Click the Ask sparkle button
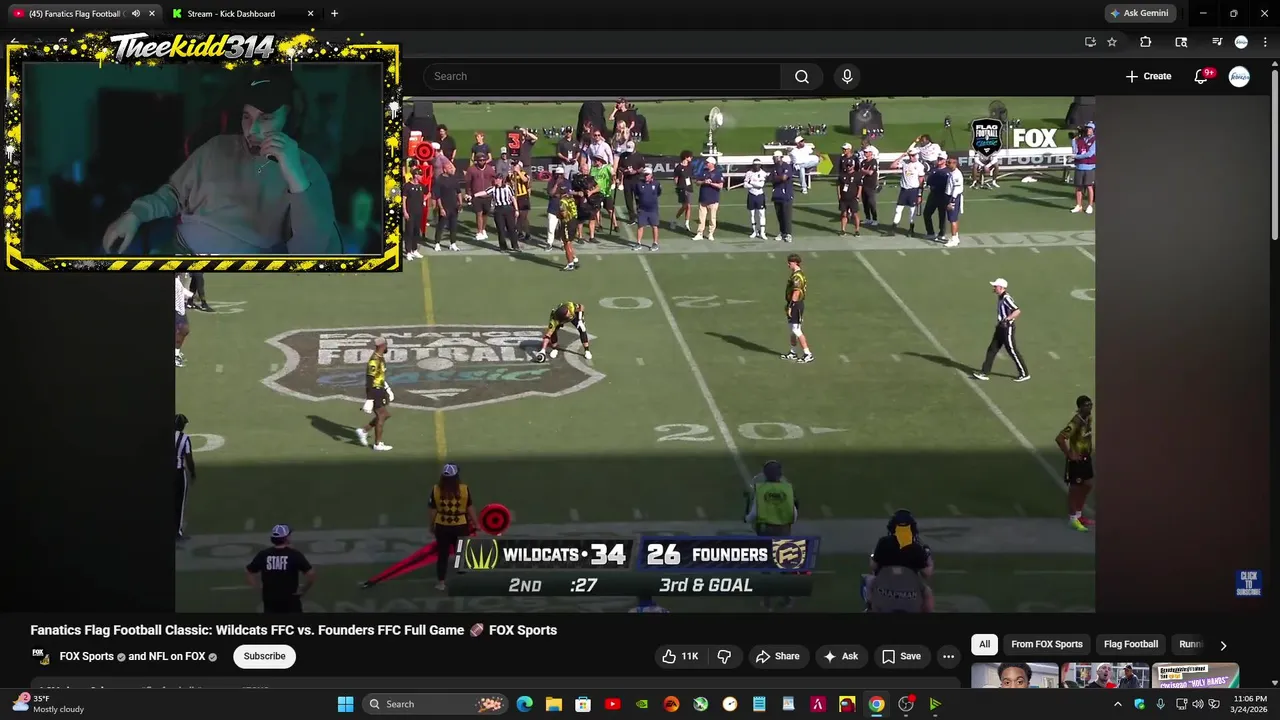 click(x=840, y=656)
